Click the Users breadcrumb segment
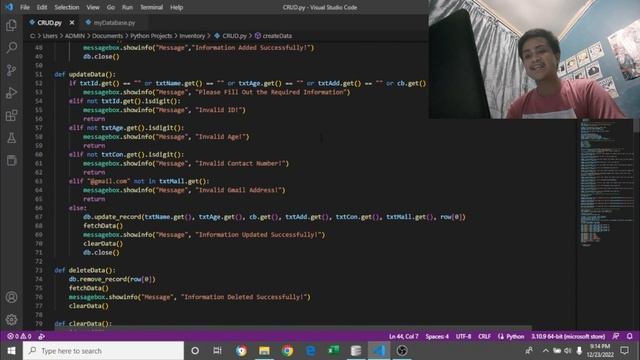 50,36
